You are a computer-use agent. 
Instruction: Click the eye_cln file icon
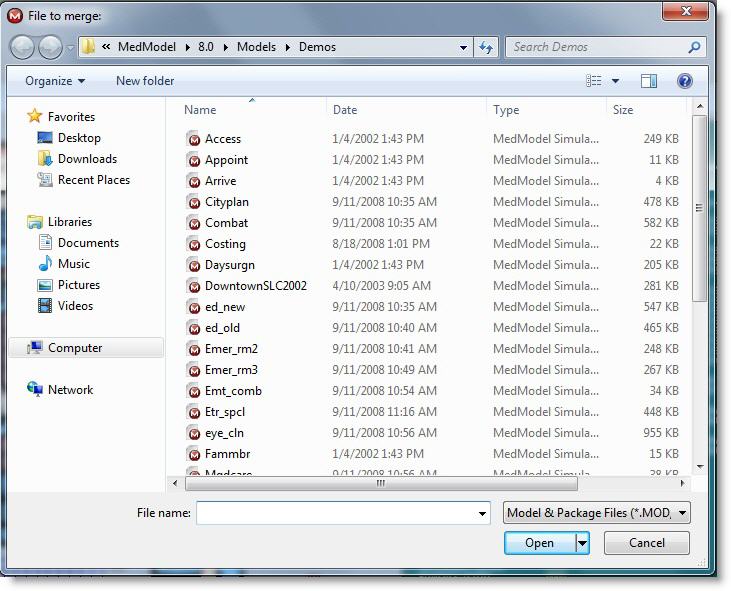[193, 433]
